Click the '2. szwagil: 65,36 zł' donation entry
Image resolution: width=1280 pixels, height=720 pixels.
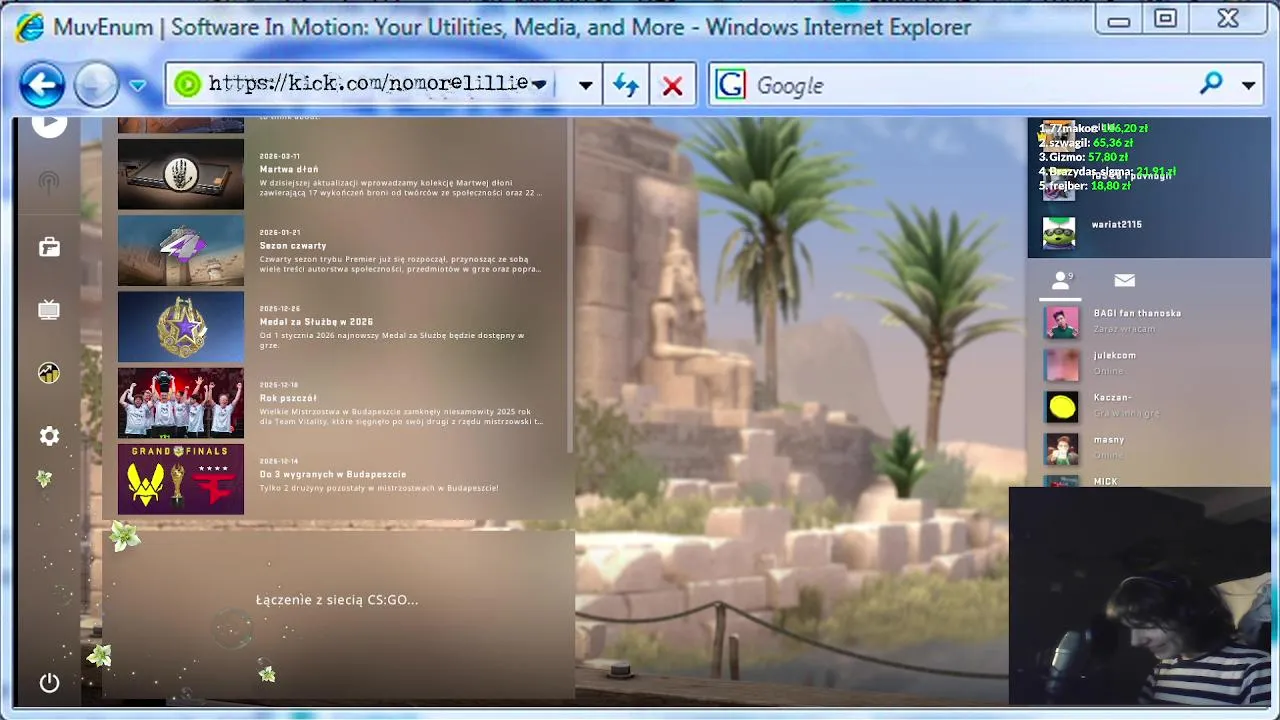point(1086,143)
